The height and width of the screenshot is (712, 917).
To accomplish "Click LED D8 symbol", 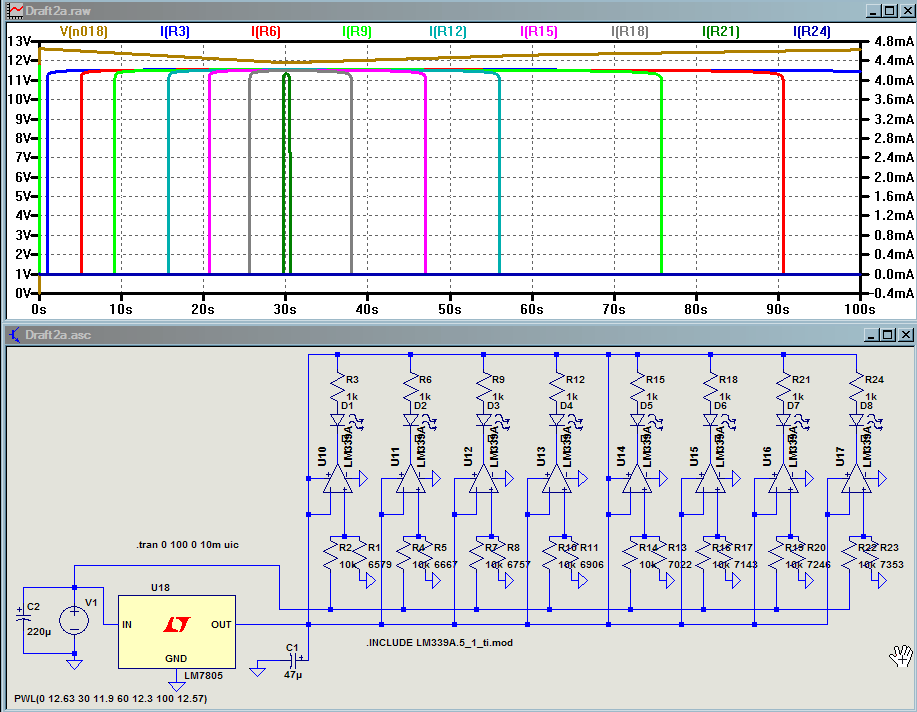I will (857, 420).
